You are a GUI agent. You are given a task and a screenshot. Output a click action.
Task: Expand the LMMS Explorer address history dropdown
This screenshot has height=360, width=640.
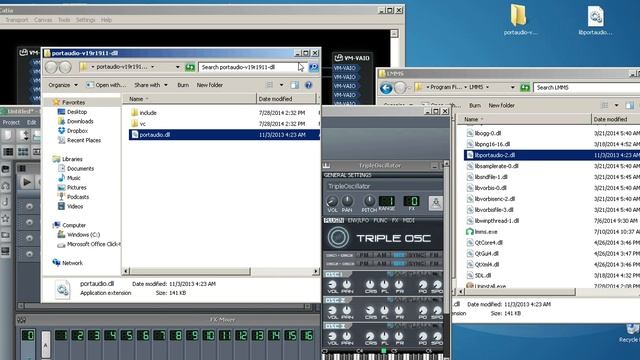(513, 87)
